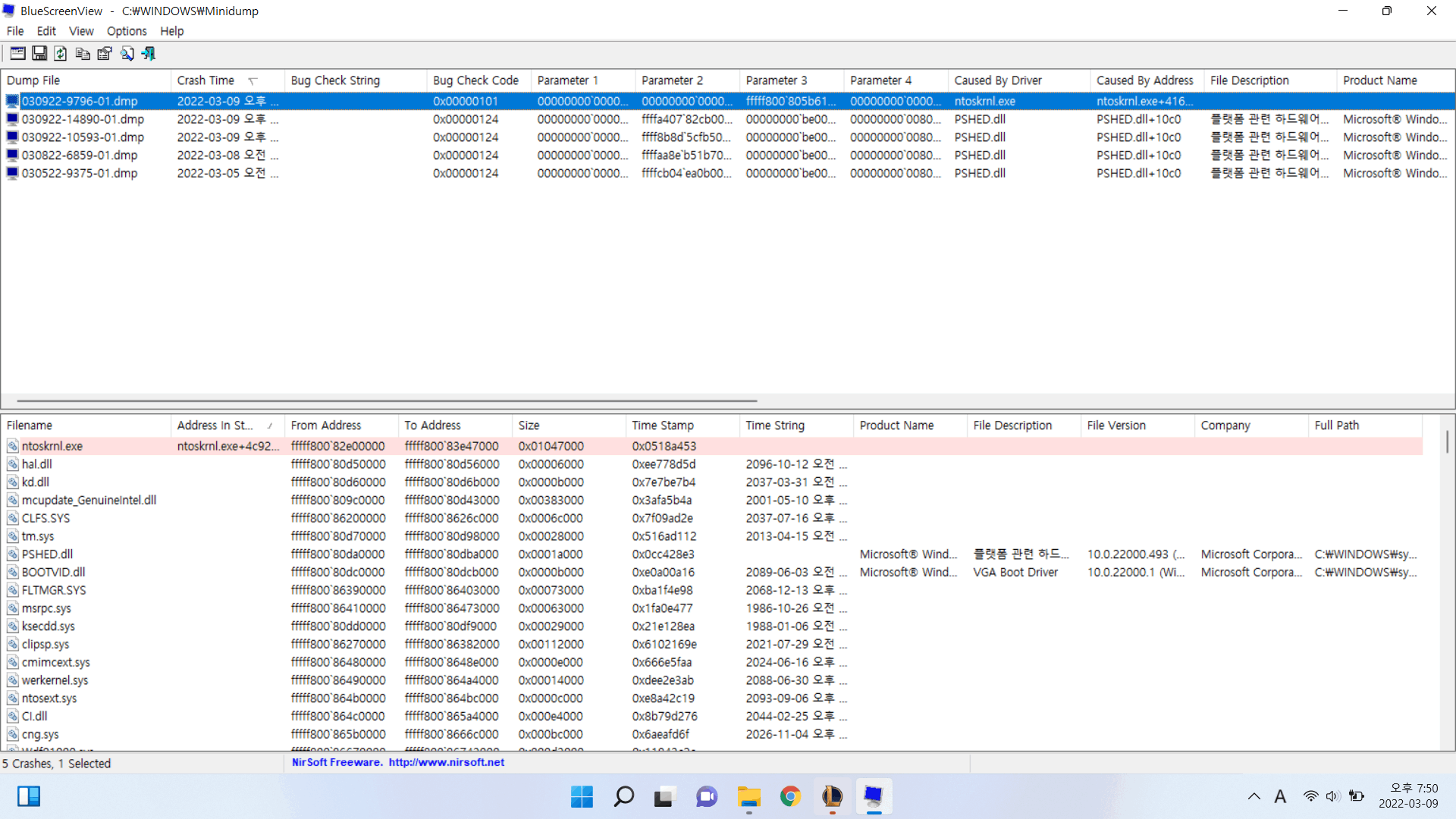Select werkernel.sys in driver list
1456x819 pixels.
pos(55,680)
